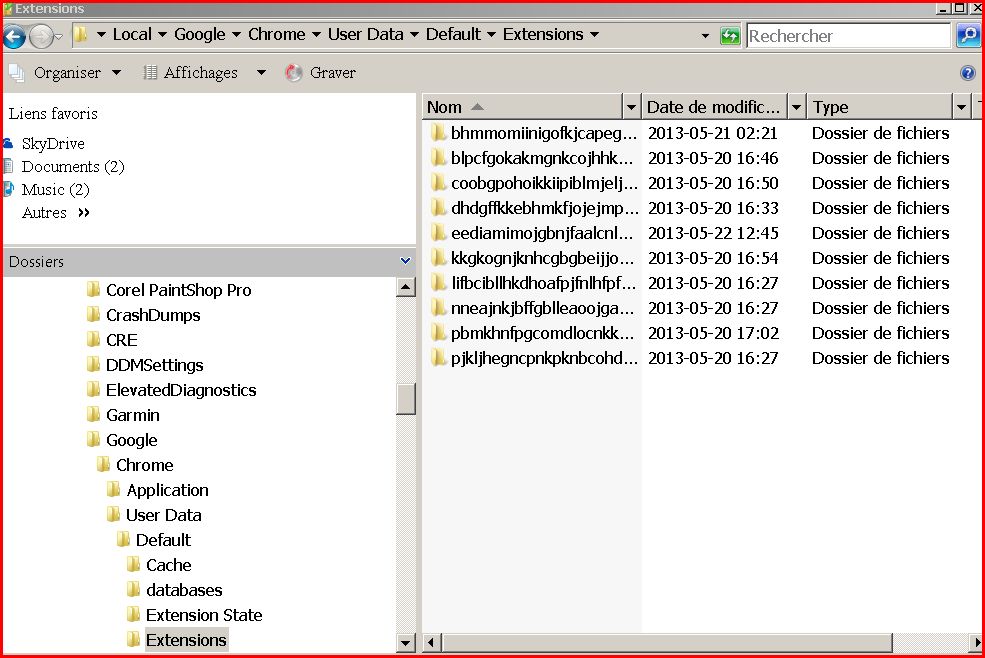
Task: Open the Affichages views dropdown arrow
Action: (x=261, y=73)
